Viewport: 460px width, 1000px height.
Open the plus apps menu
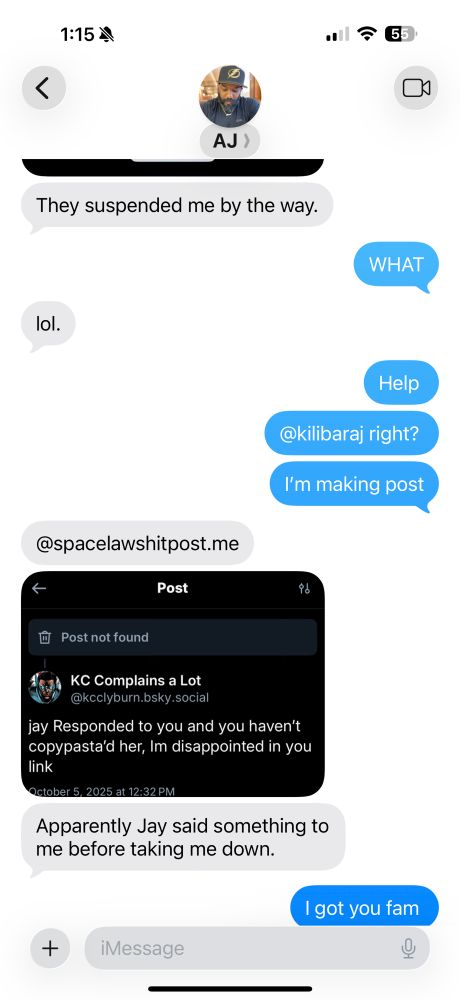(50, 948)
